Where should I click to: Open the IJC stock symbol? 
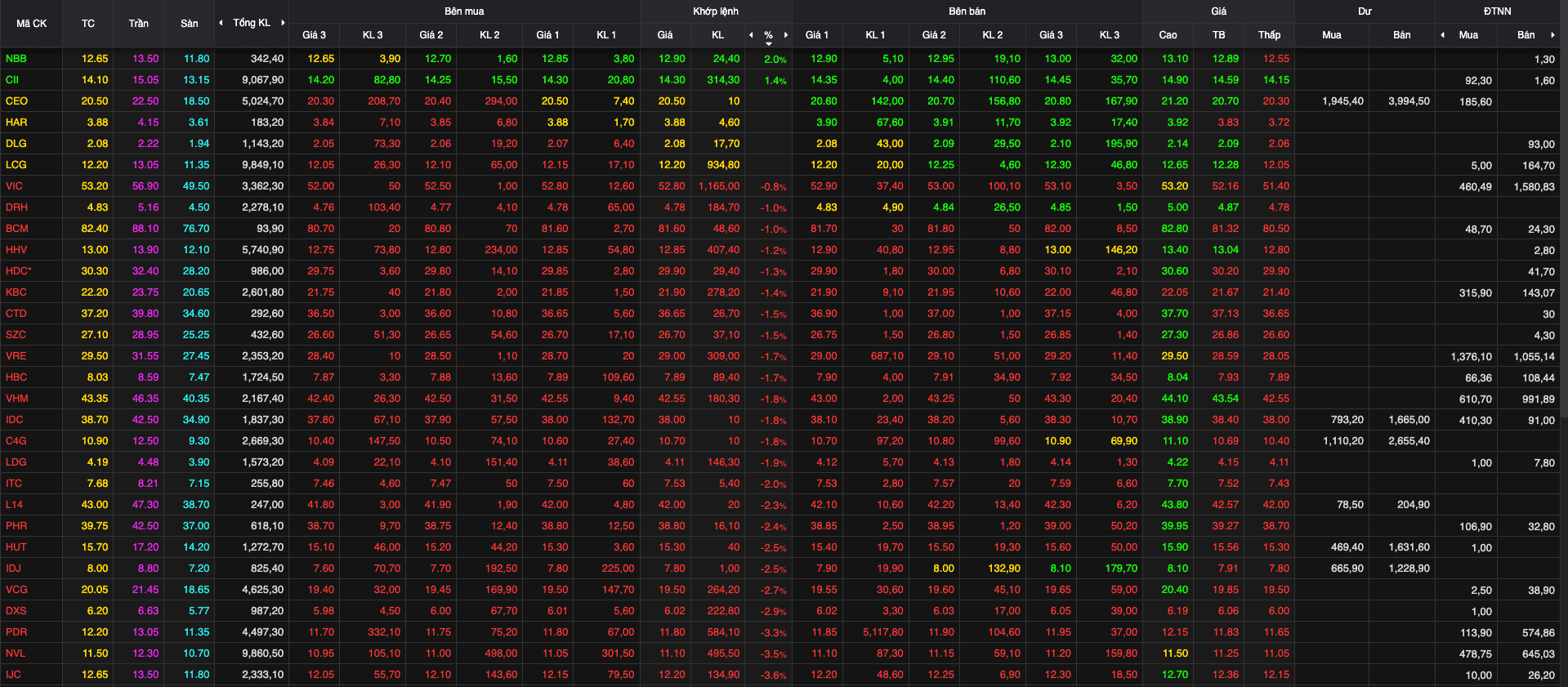click(x=13, y=675)
